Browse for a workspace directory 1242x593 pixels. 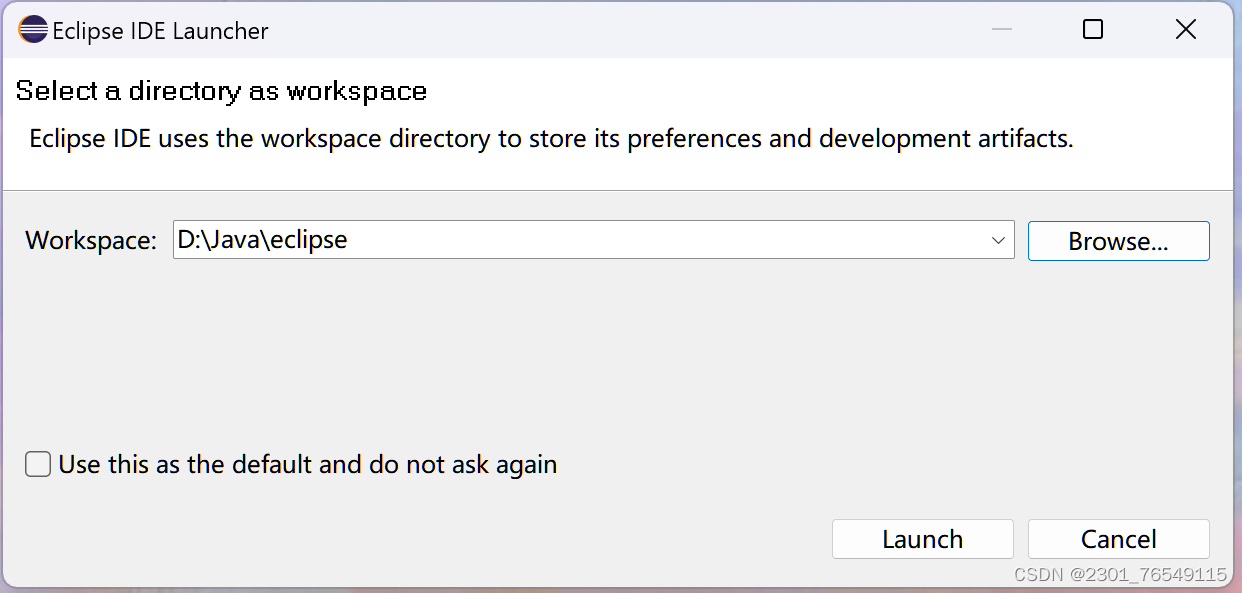pyautogui.click(x=1118, y=240)
